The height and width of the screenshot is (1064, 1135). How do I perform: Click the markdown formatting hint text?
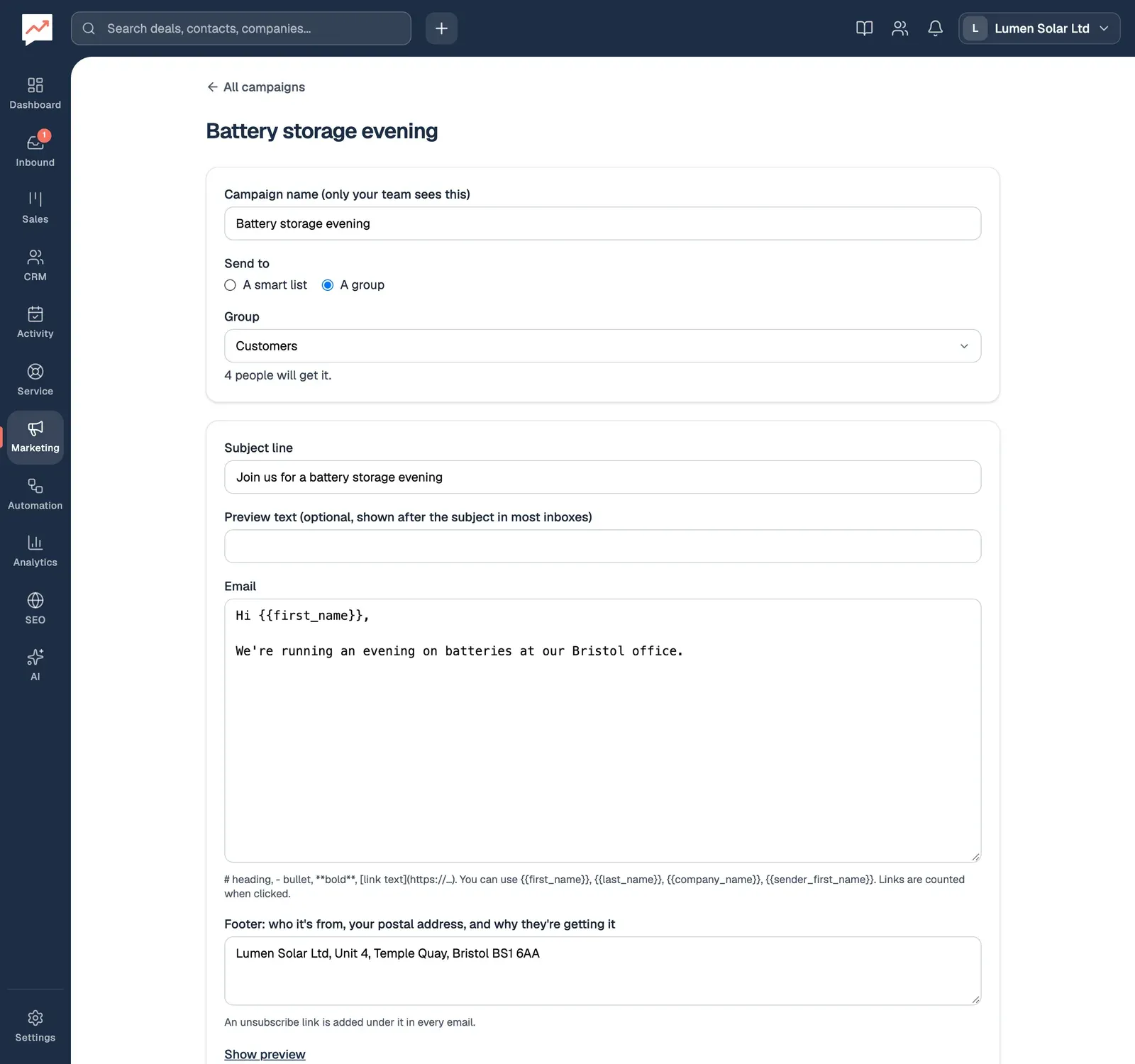click(594, 887)
